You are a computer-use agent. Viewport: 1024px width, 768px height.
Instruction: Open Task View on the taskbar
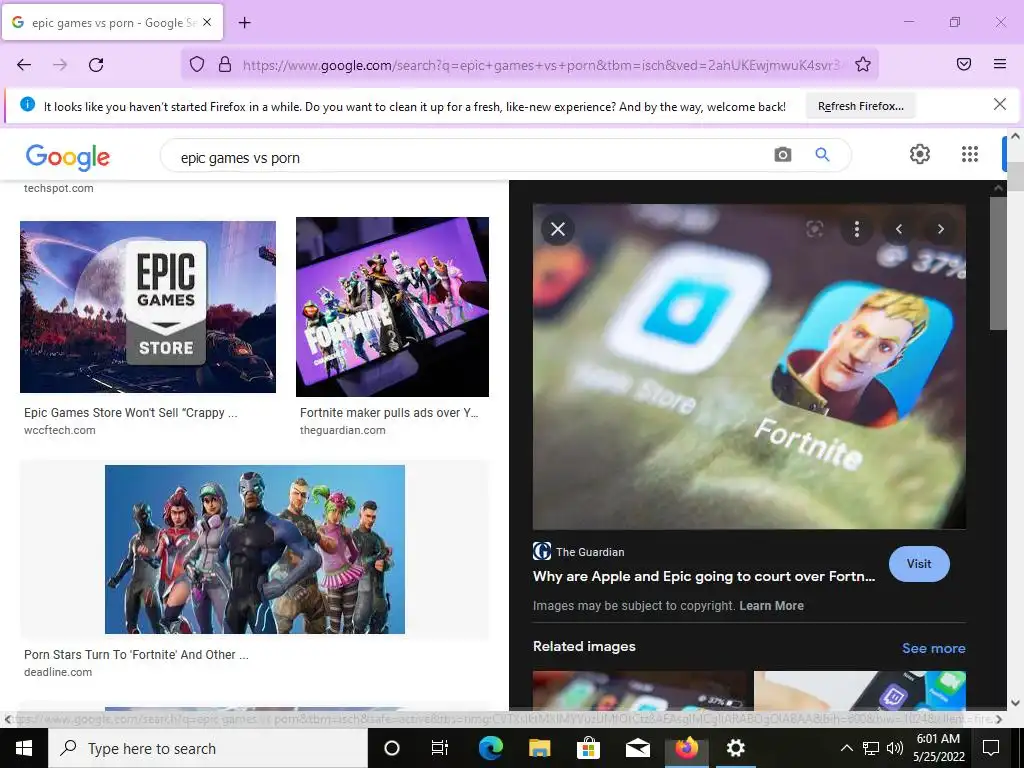[x=440, y=748]
